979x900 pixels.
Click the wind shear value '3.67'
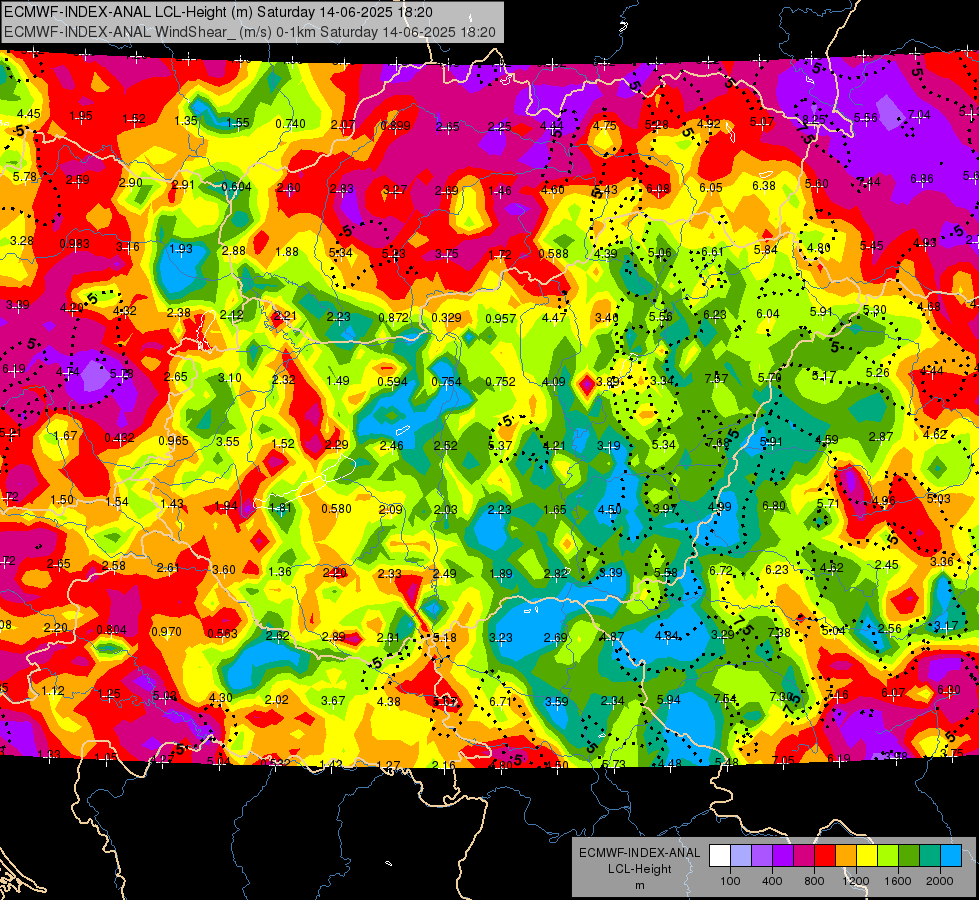tap(333, 701)
